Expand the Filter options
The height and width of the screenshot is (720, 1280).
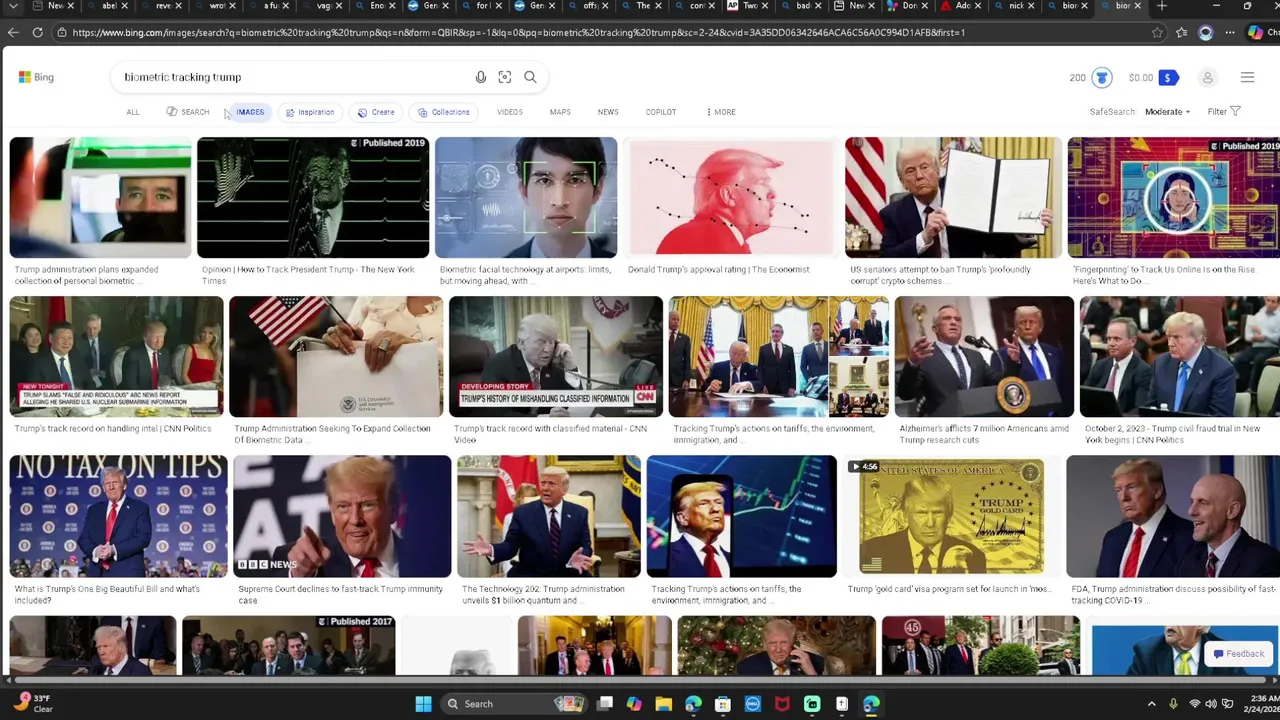[x=1223, y=112]
